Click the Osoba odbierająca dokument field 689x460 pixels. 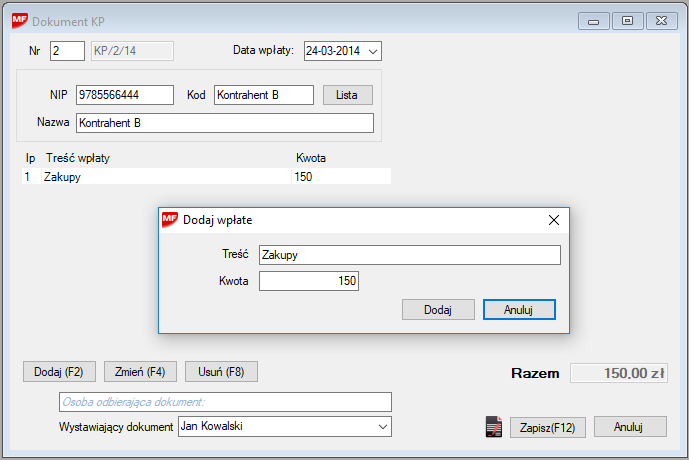point(224,402)
